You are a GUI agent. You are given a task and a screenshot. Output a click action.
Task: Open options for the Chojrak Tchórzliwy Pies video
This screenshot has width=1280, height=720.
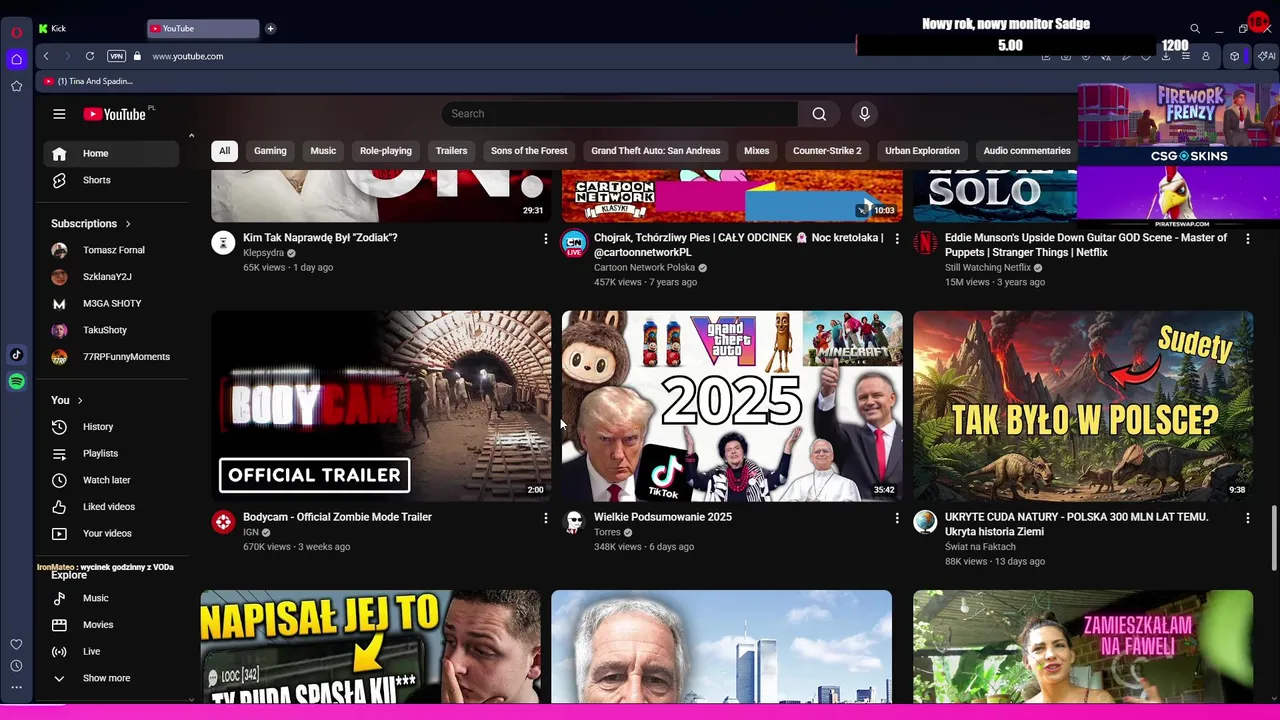[x=897, y=238]
